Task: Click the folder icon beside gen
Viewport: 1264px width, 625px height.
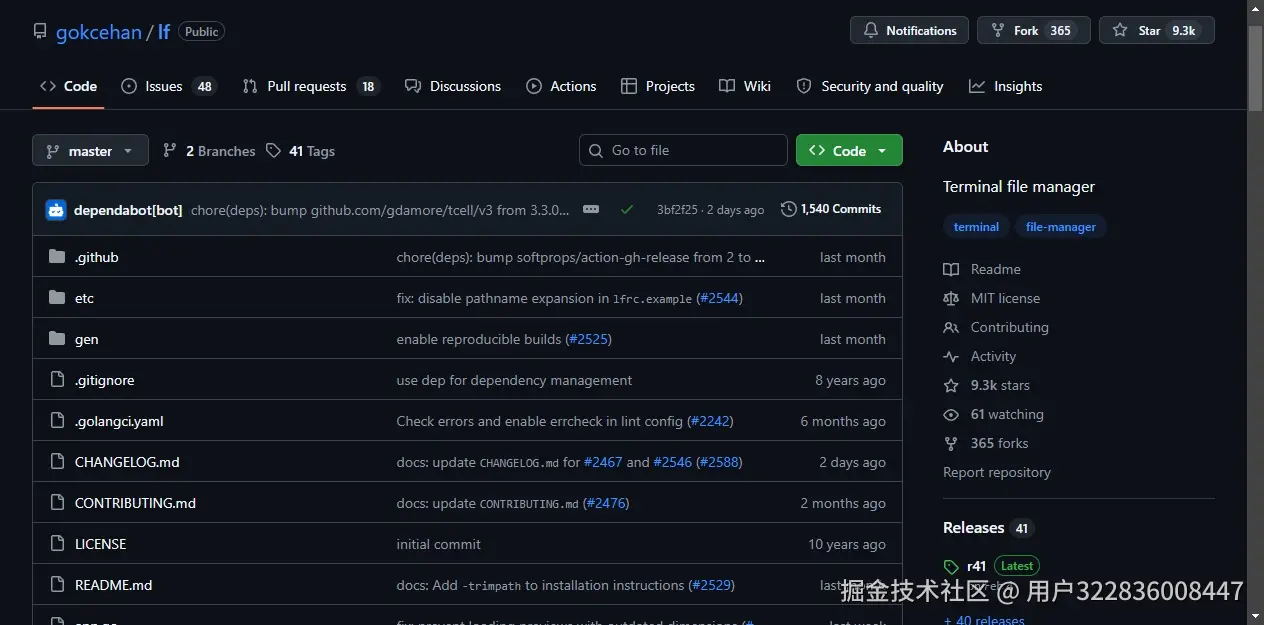Action: pyautogui.click(x=57, y=339)
